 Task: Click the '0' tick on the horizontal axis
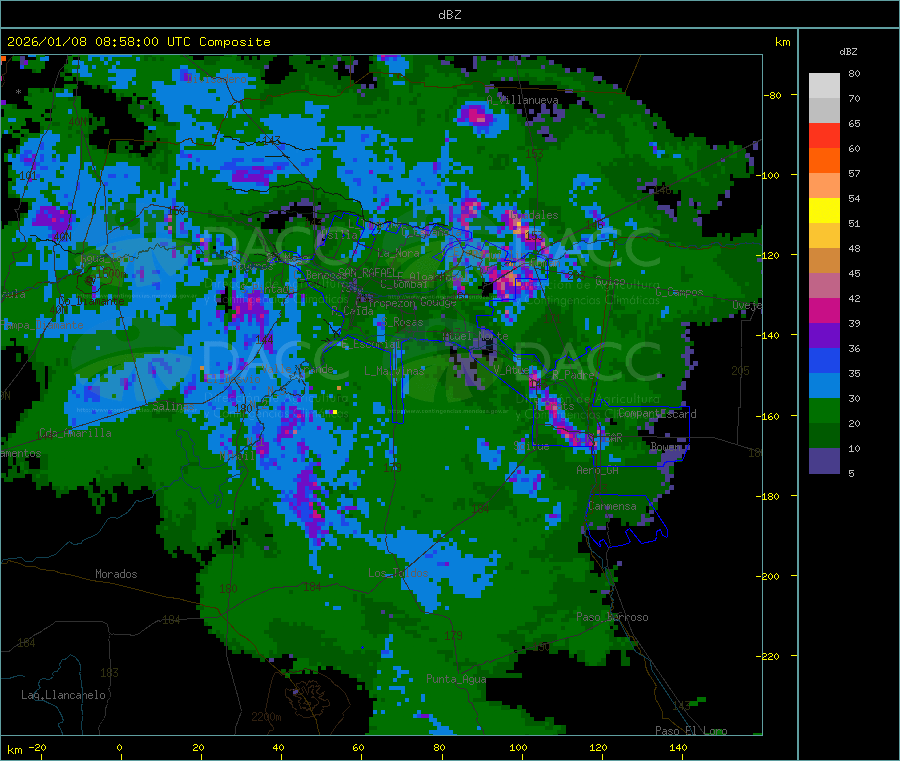pyautogui.click(x=119, y=748)
